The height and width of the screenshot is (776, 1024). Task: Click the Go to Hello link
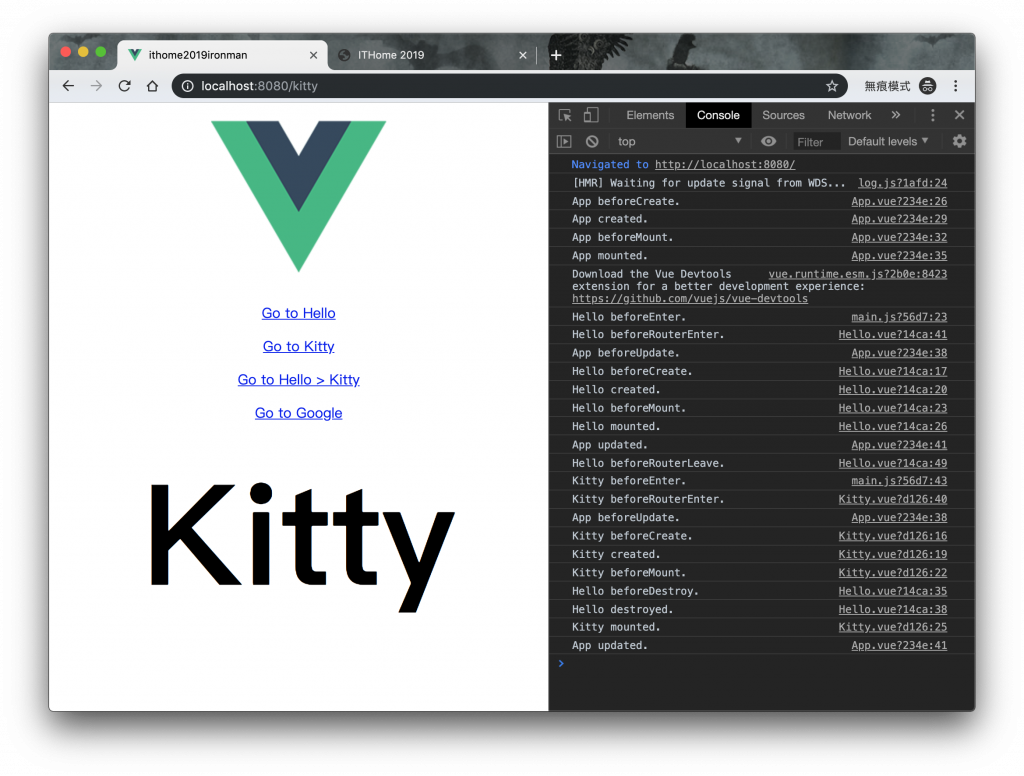point(298,313)
